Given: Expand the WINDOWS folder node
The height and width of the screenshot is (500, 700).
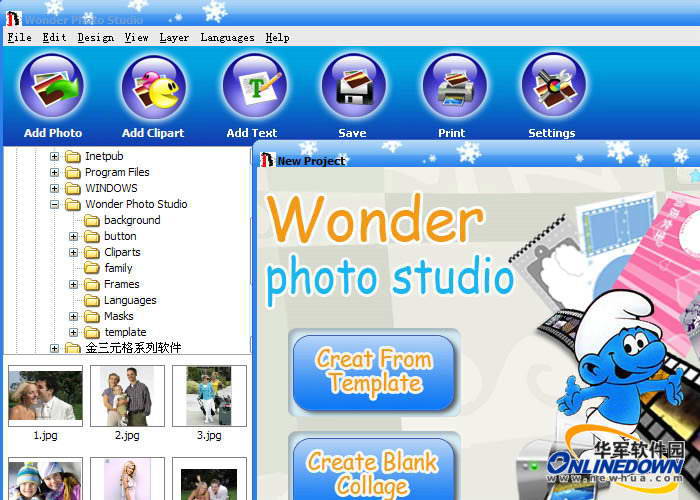Looking at the screenshot, I should click(54, 188).
